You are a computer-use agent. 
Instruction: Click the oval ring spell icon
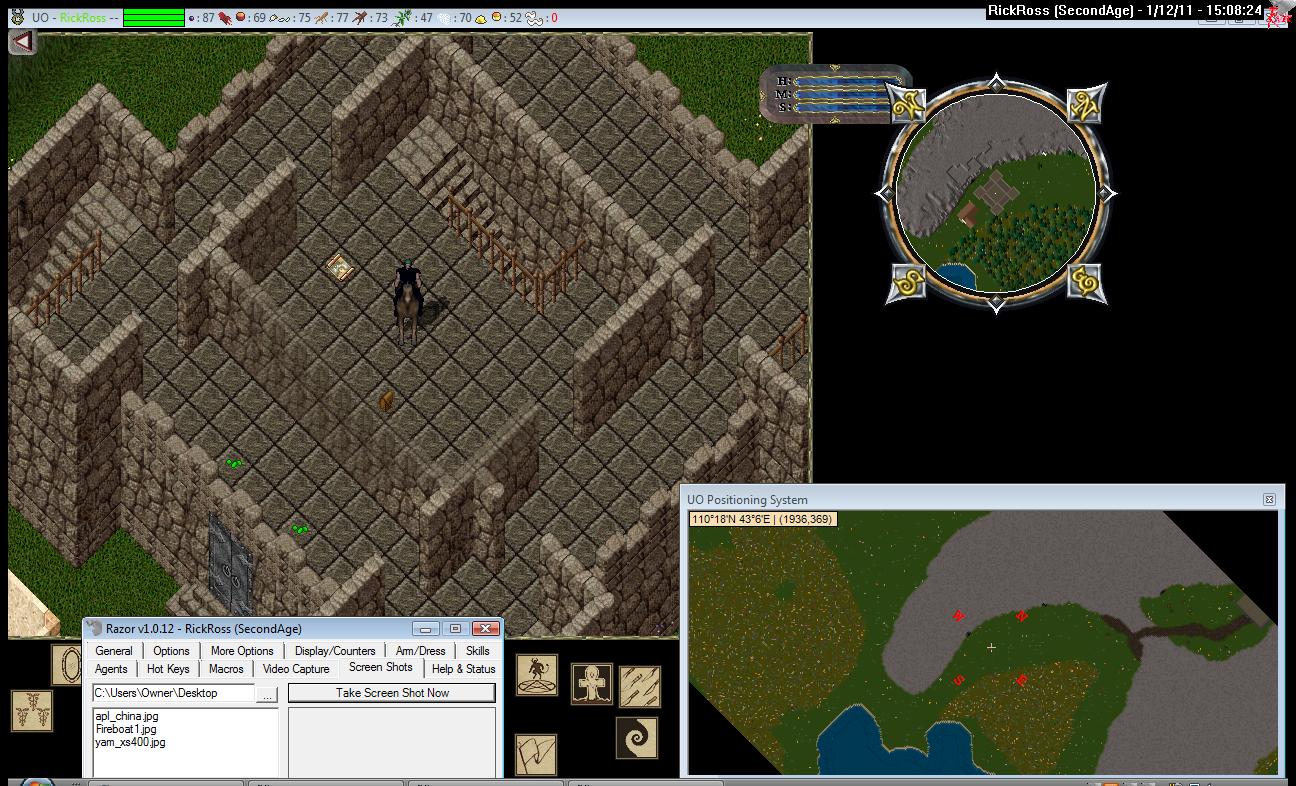(x=68, y=665)
